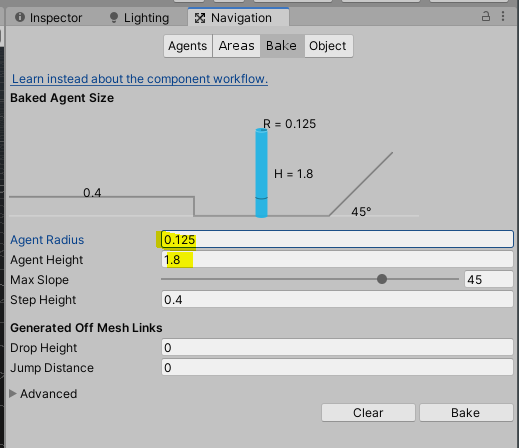Viewport: 519px width, 448px height.
Task: Click the Step Height input field
Action: (x=337, y=299)
